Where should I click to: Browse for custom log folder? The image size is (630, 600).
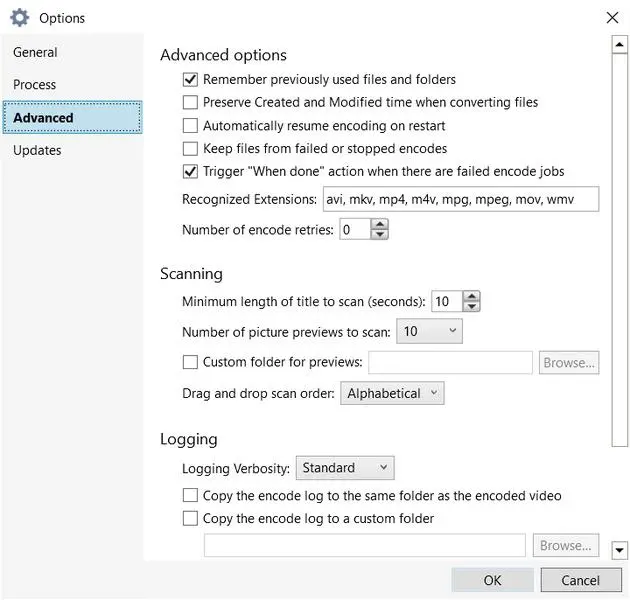coord(566,545)
